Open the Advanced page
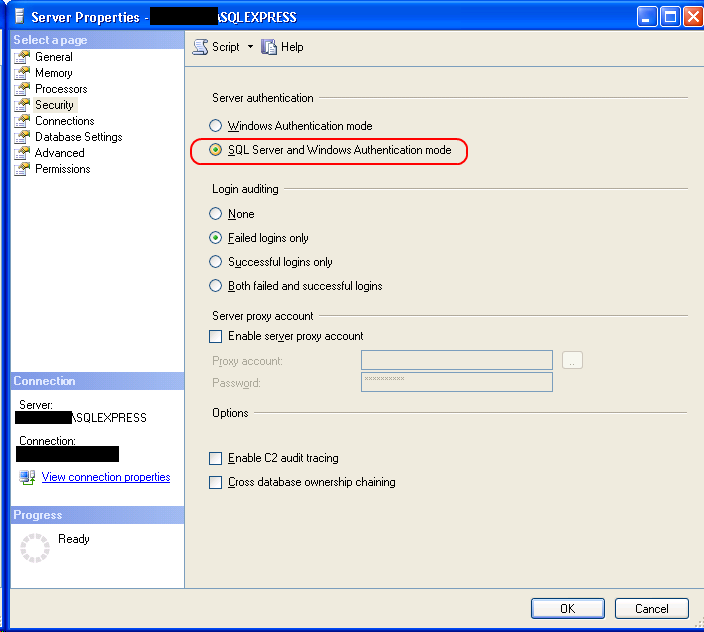Viewport: 704px width, 632px height. pos(60,153)
